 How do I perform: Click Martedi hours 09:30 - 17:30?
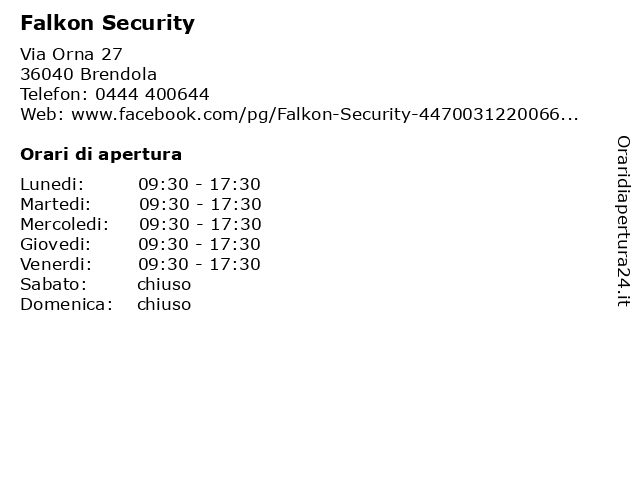coord(200,204)
